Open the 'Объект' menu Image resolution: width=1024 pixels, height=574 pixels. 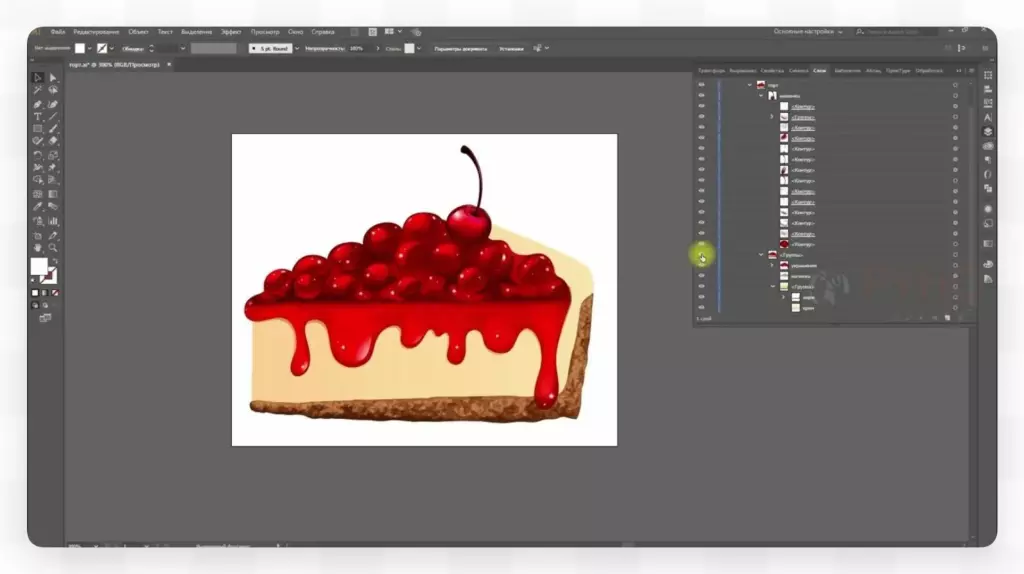coord(138,31)
